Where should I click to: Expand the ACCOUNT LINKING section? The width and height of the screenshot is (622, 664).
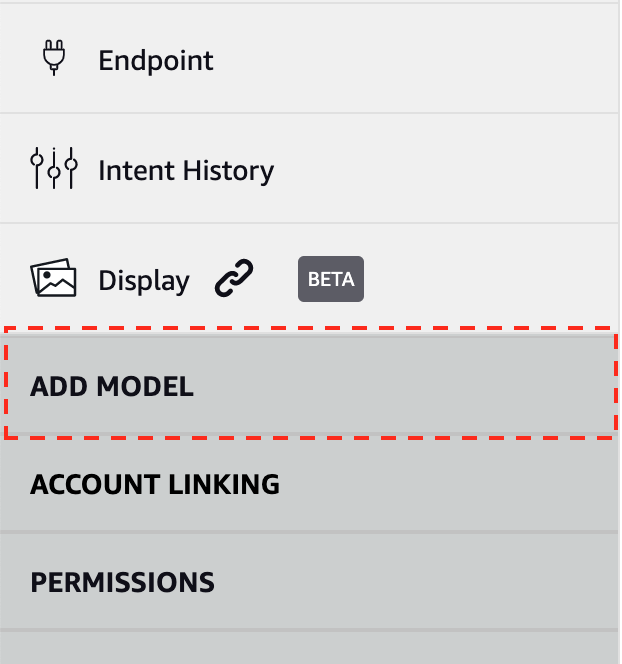click(x=309, y=484)
